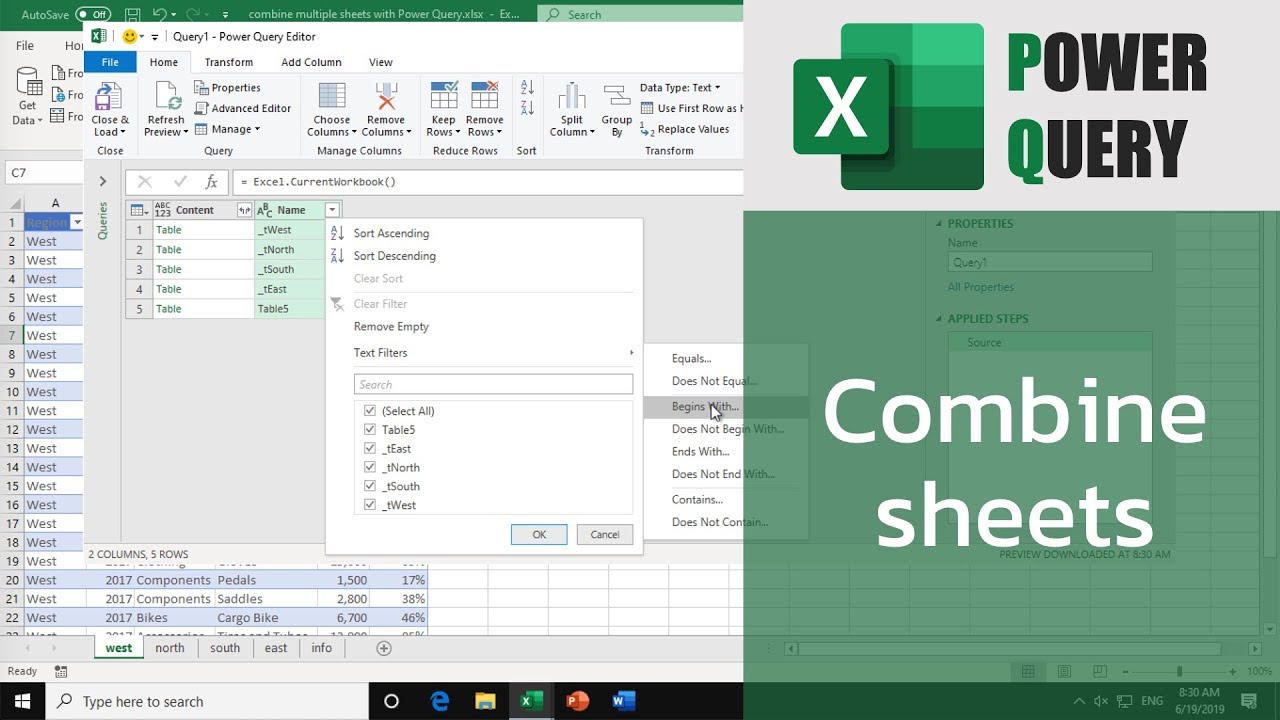The width and height of the screenshot is (1280, 720).
Task: Click the Group By icon
Action: pos(617,96)
